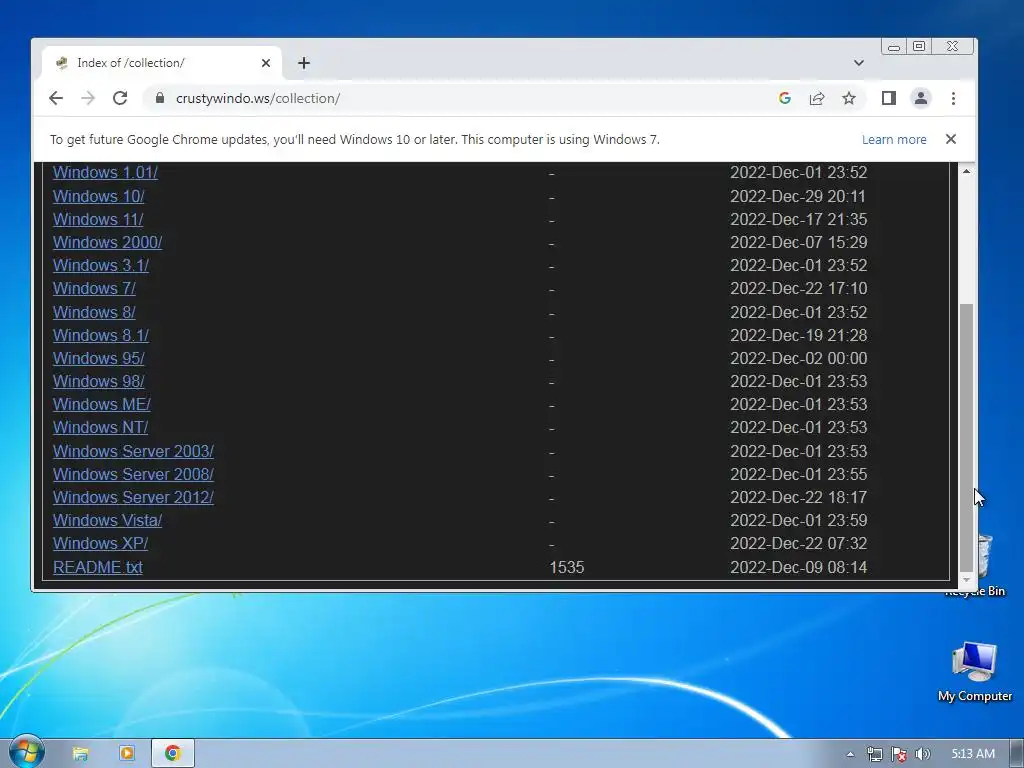Viewport: 1024px width, 768px height.
Task: Click the page vertical scrollbar thumb
Action: pos(967,438)
